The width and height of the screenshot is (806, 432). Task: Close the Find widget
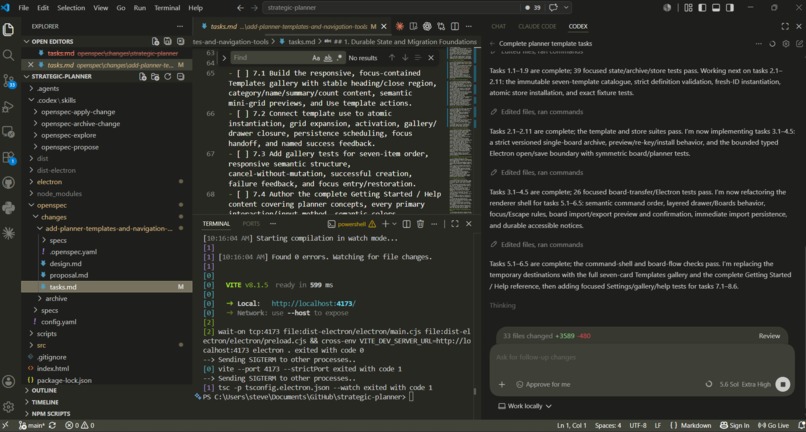pyautogui.click(x=431, y=58)
